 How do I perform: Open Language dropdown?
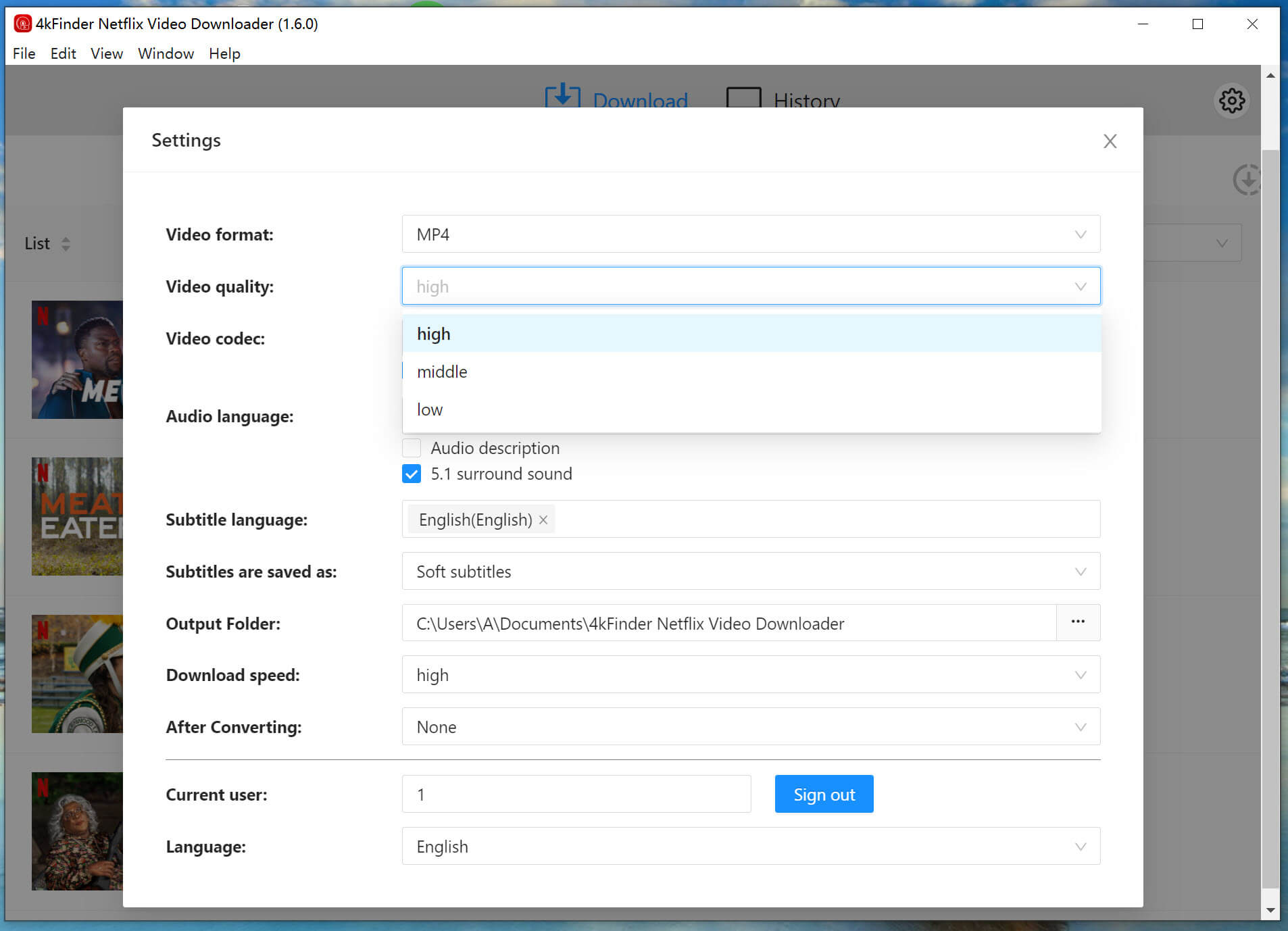[751, 847]
